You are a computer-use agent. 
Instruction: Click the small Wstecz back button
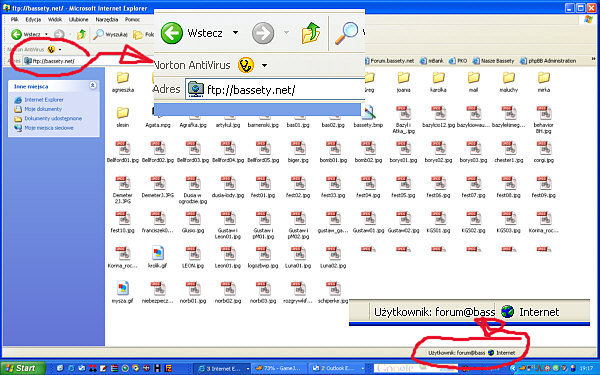(26, 34)
